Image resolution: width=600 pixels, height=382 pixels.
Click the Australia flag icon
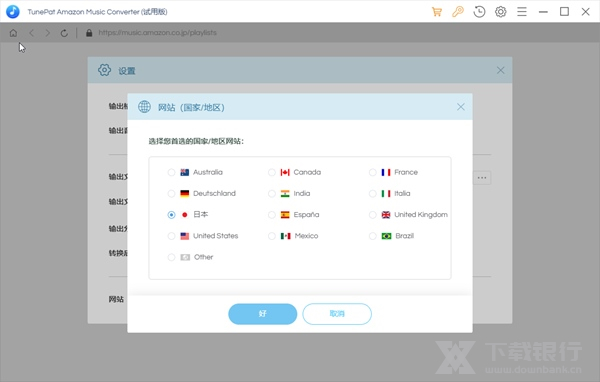click(184, 173)
